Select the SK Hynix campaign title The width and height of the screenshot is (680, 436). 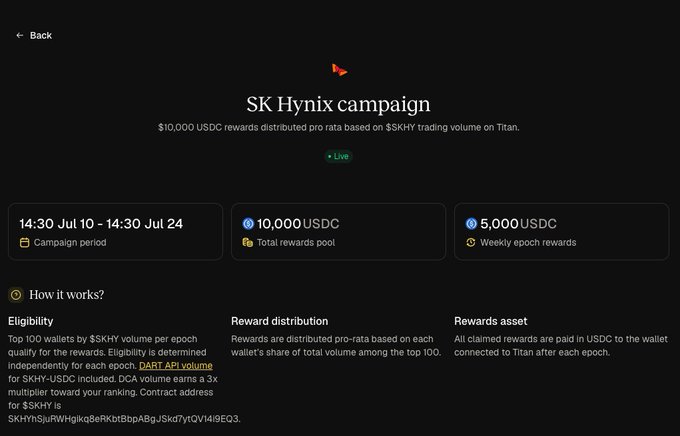click(338, 104)
